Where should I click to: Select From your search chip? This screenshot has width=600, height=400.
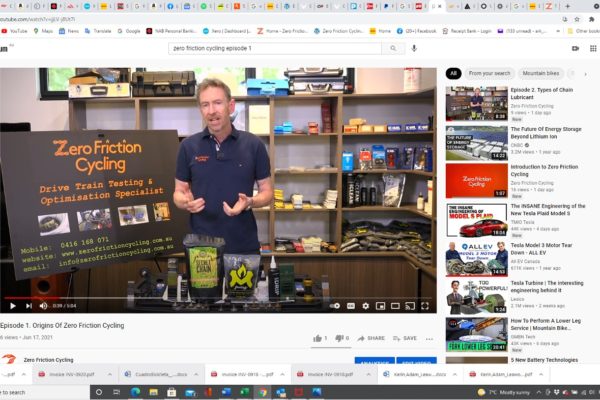click(x=489, y=73)
